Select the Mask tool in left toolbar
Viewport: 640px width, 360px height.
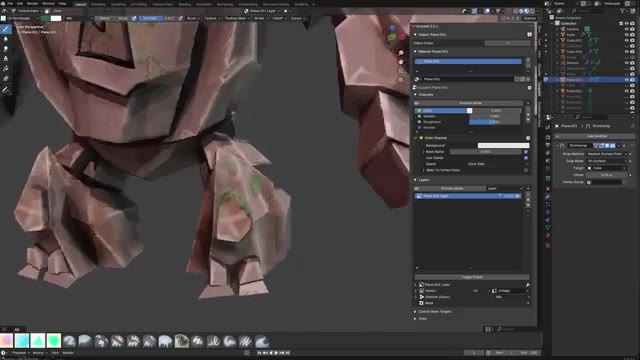(x=6, y=78)
